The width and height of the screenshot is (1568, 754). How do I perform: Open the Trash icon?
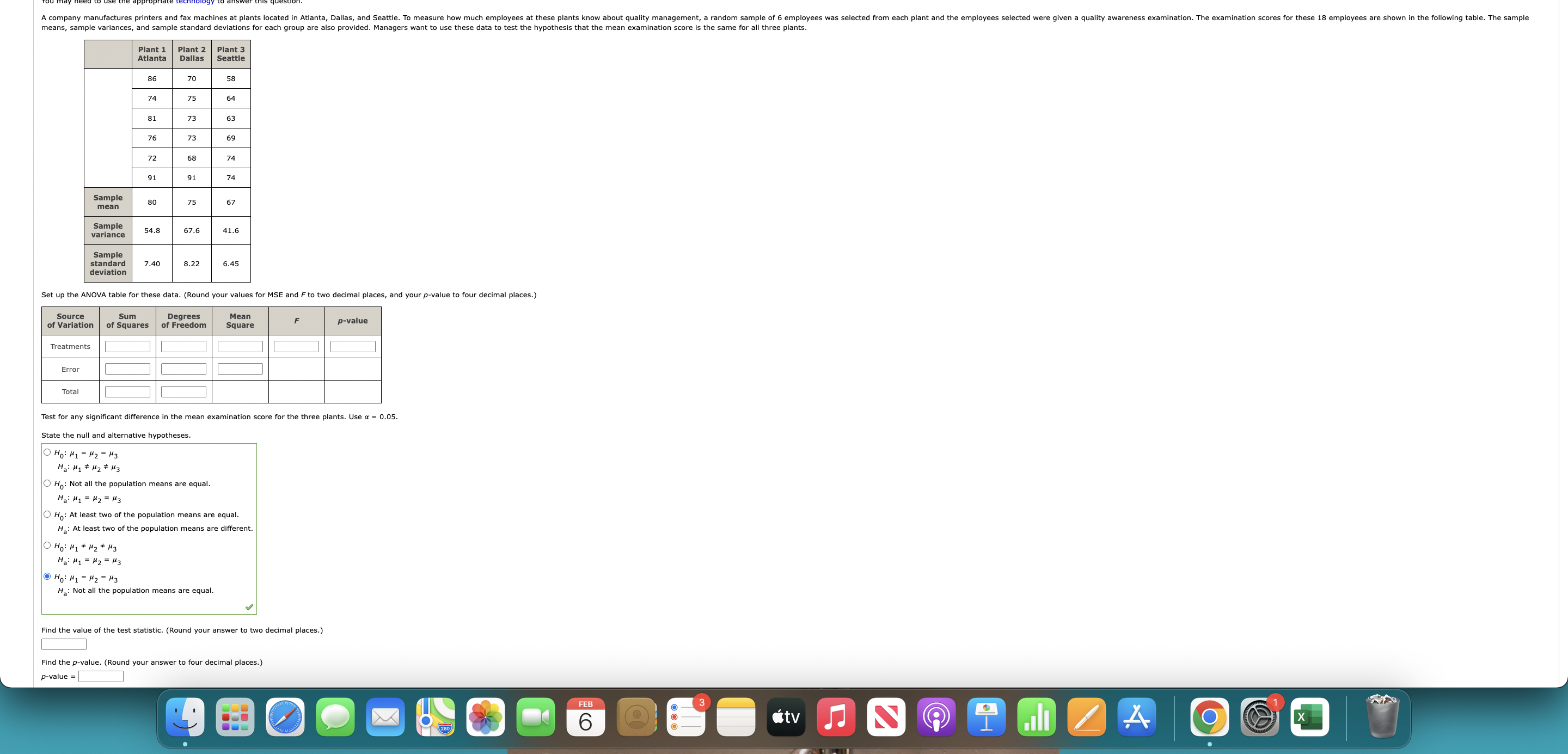pyautogui.click(x=1382, y=716)
